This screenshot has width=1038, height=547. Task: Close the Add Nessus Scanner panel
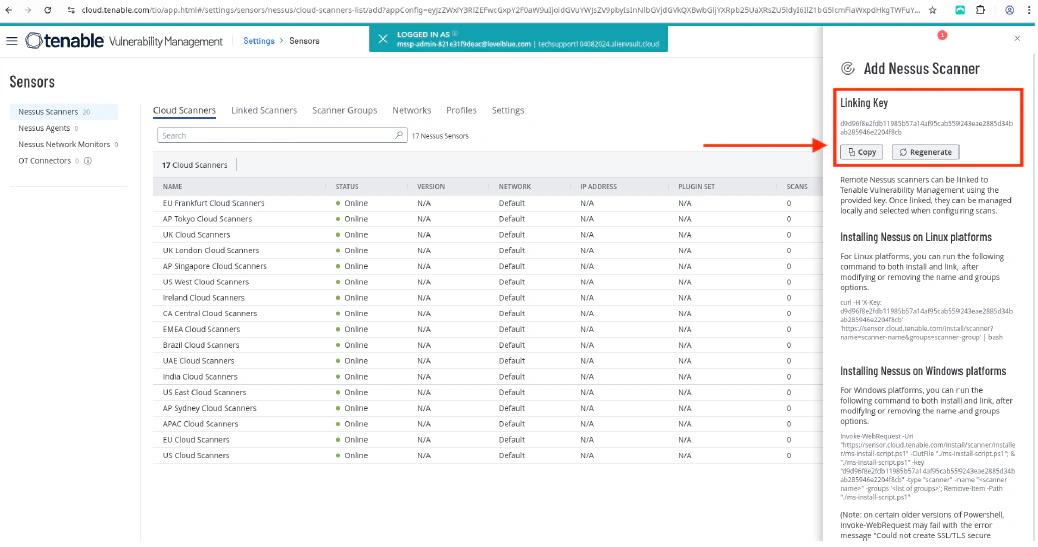coord(1017,38)
